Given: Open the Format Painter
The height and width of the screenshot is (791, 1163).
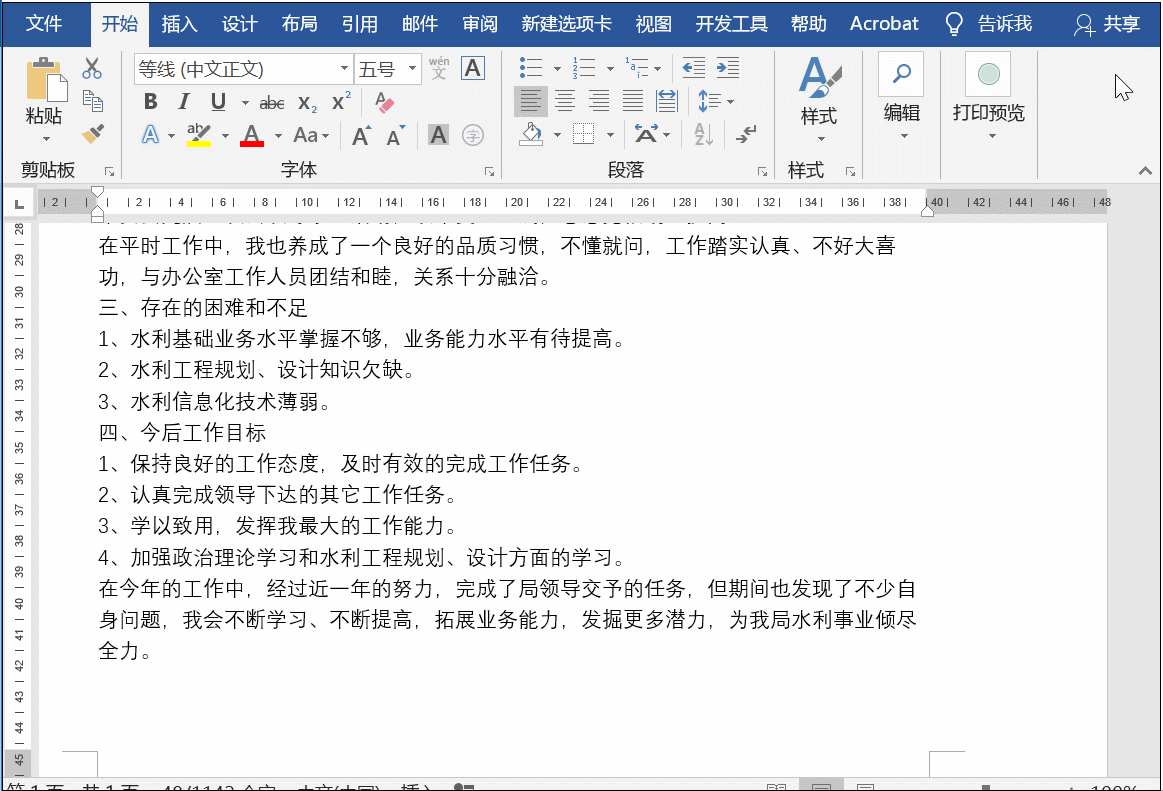Looking at the screenshot, I should (x=92, y=134).
